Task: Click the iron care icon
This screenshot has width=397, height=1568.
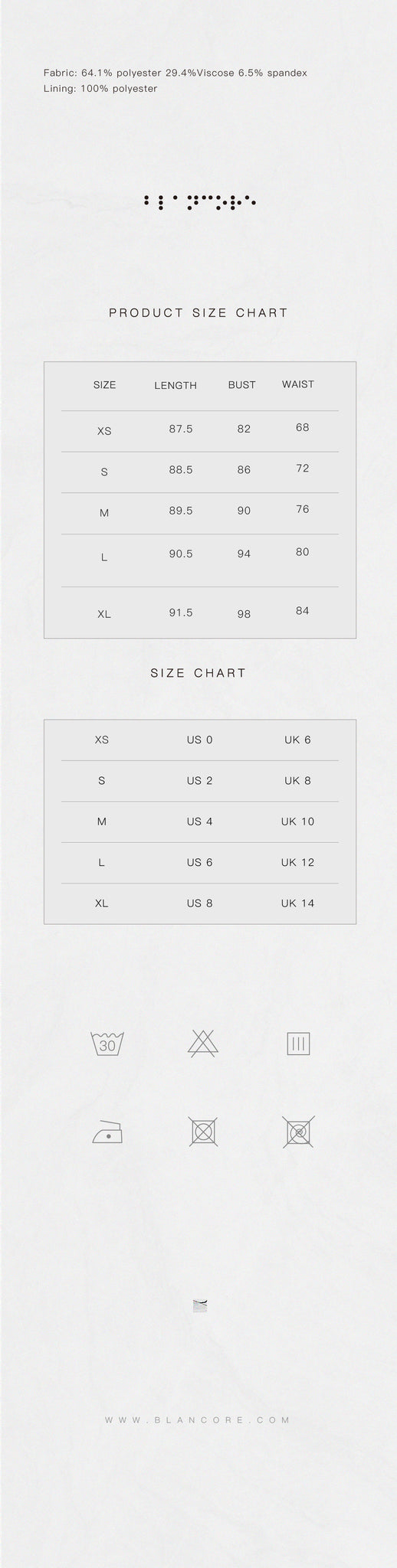Action: tap(107, 1132)
